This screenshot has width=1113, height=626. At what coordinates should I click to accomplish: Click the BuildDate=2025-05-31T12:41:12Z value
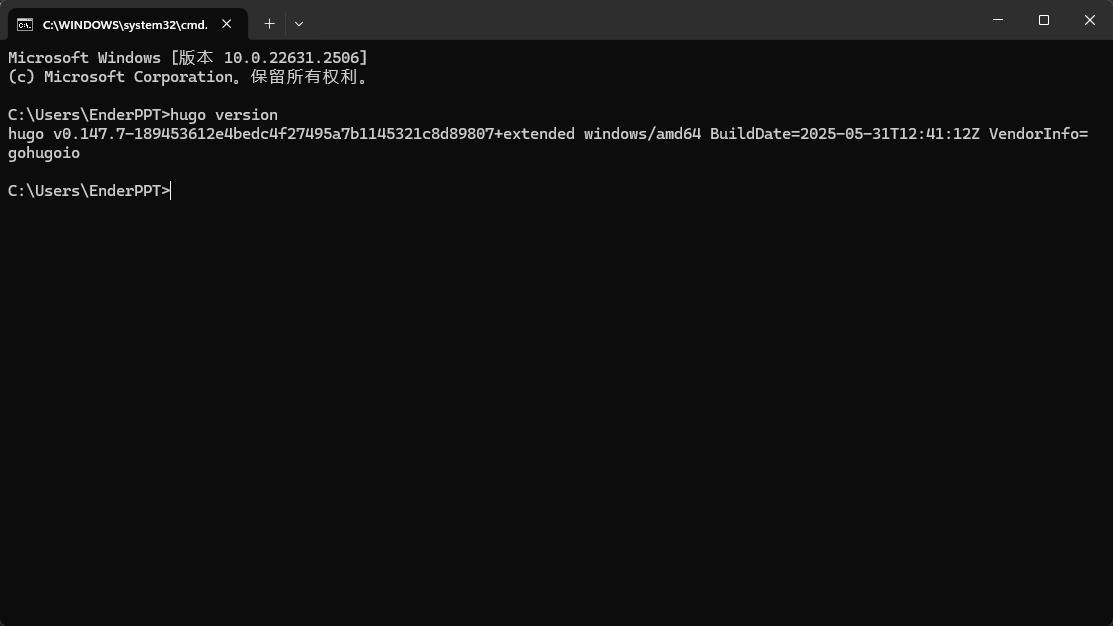pyautogui.click(x=845, y=134)
